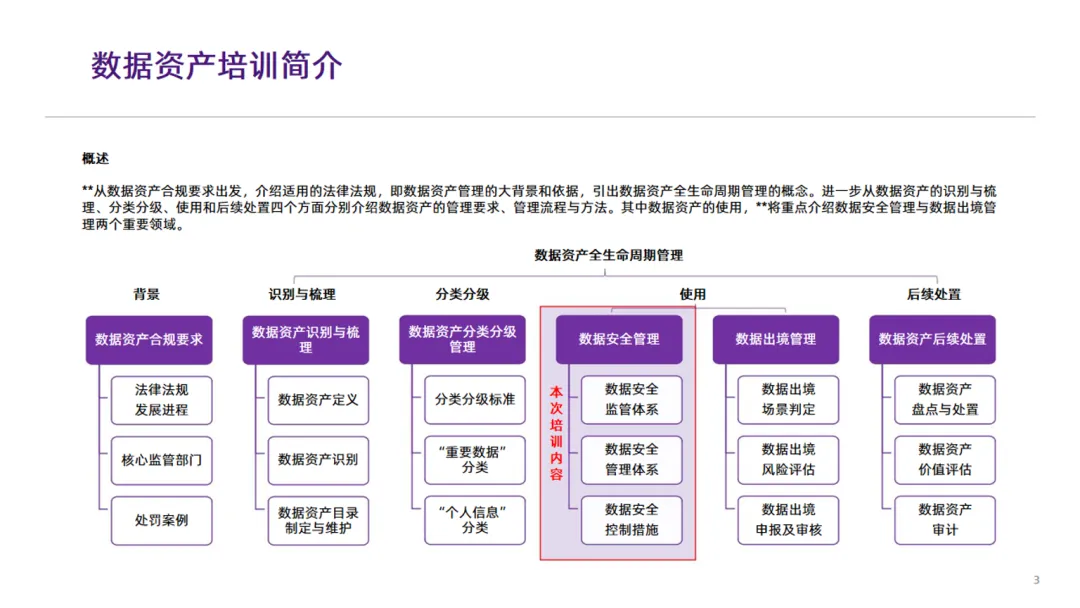Click the 使用 column label

[693, 294]
